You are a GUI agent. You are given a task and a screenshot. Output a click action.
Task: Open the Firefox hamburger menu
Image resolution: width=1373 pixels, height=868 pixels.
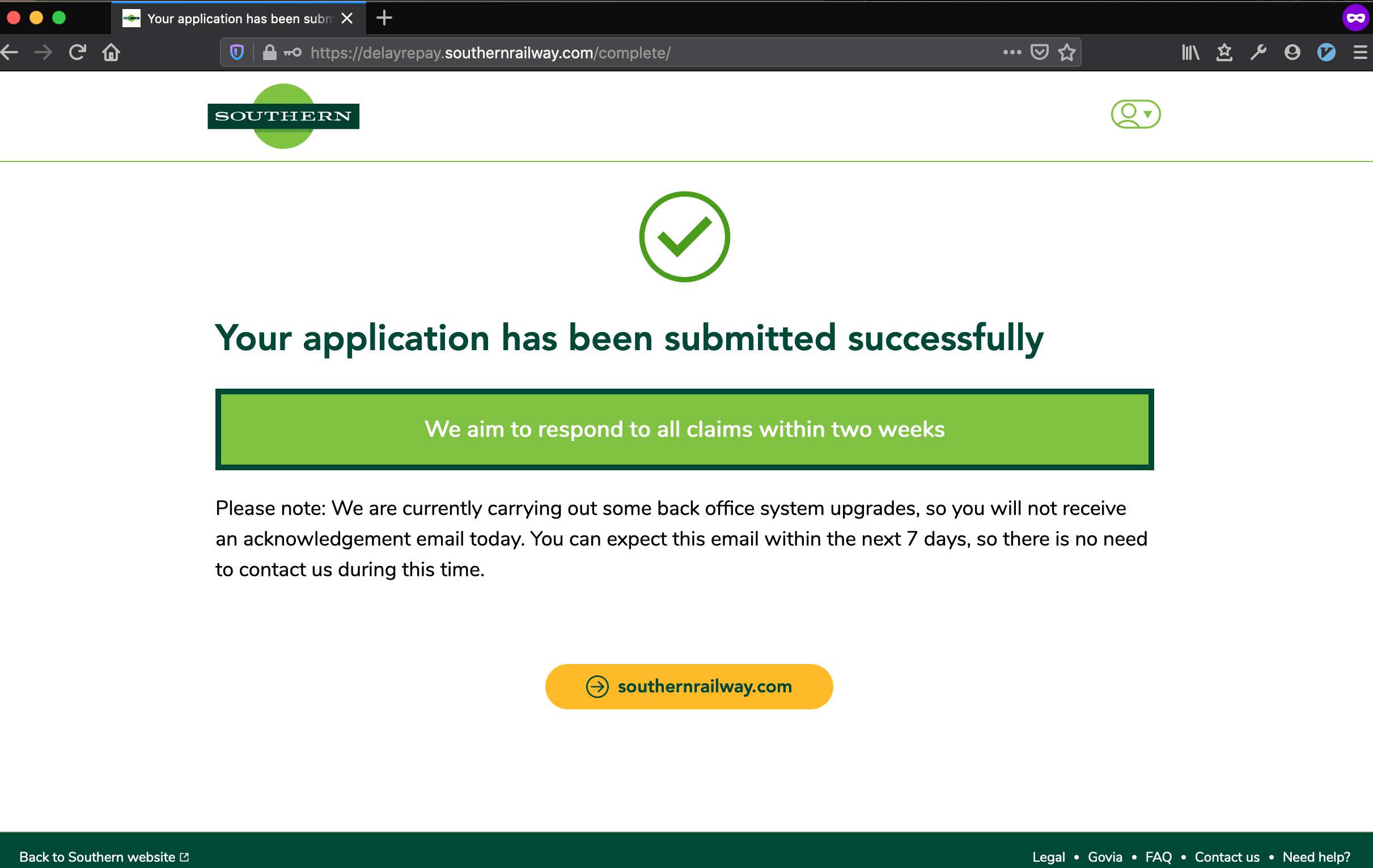pyautogui.click(x=1360, y=53)
